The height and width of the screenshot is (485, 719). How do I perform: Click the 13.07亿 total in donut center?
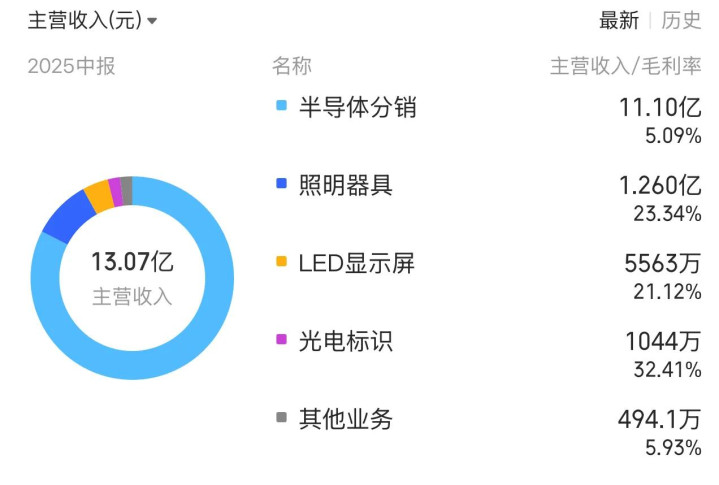pyautogui.click(x=132, y=263)
